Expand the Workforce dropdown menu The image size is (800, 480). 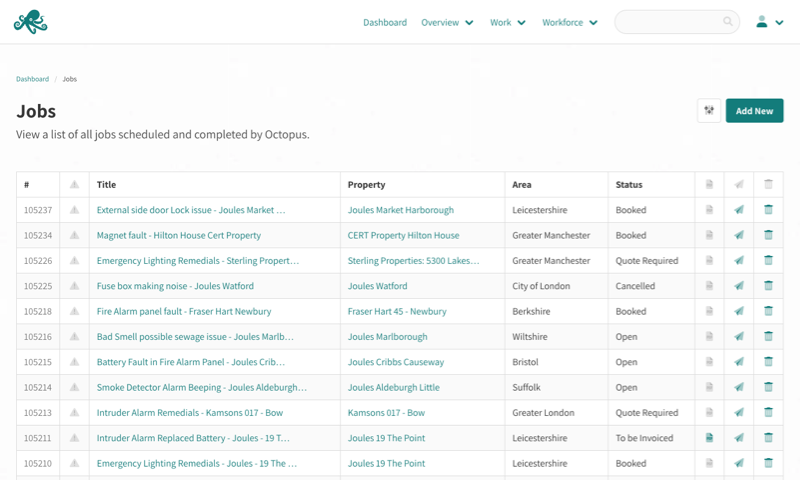pyautogui.click(x=569, y=22)
